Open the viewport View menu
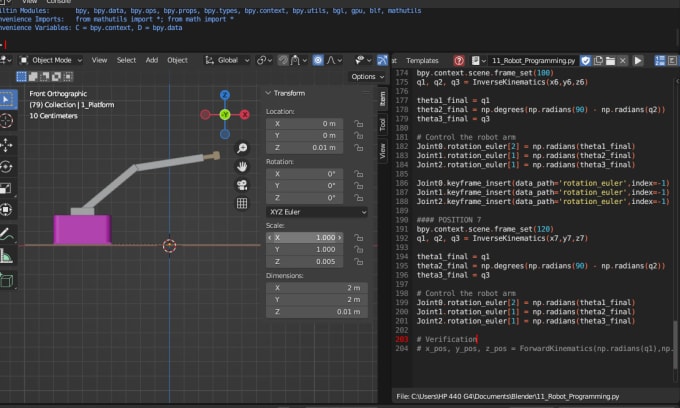Viewport: 680px width, 408px height. (99, 60)
